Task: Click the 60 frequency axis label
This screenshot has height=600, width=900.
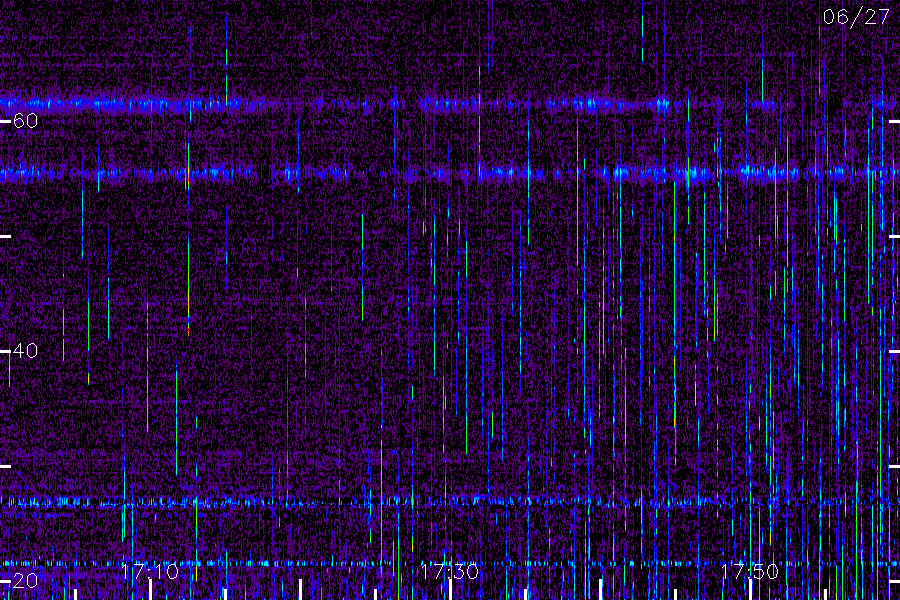Action: pyautogui.click(x=25, y=121)
